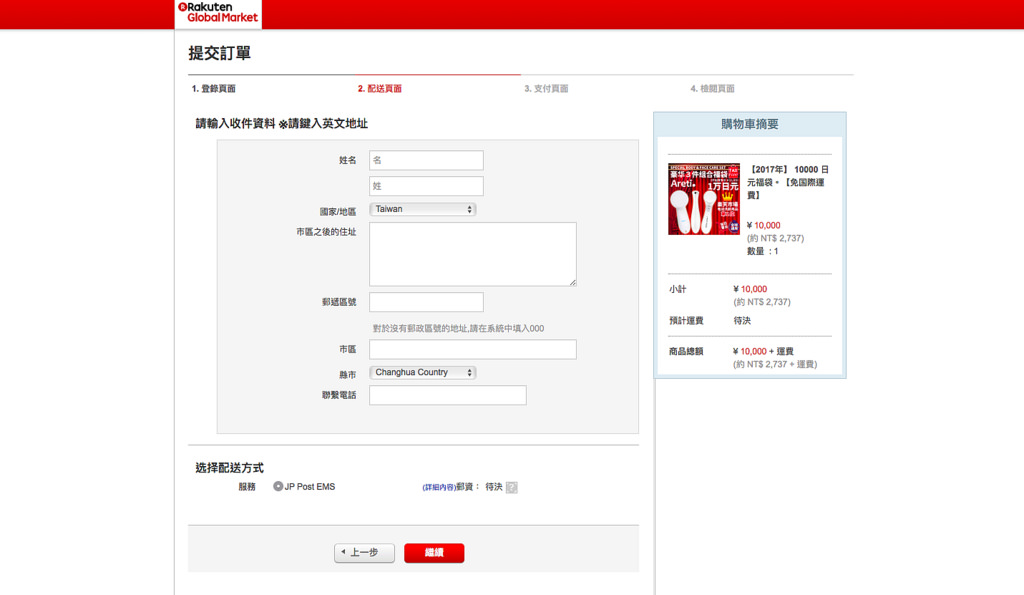
Task: Click the postage help question mark icon
Action: tap(511, 488)
